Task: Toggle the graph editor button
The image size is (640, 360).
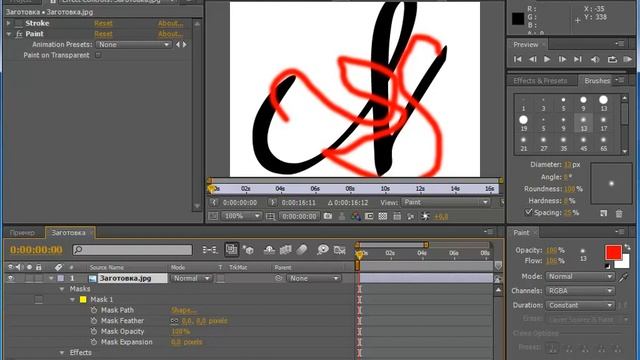Action: pyautogui.click(x=340, y=249)
